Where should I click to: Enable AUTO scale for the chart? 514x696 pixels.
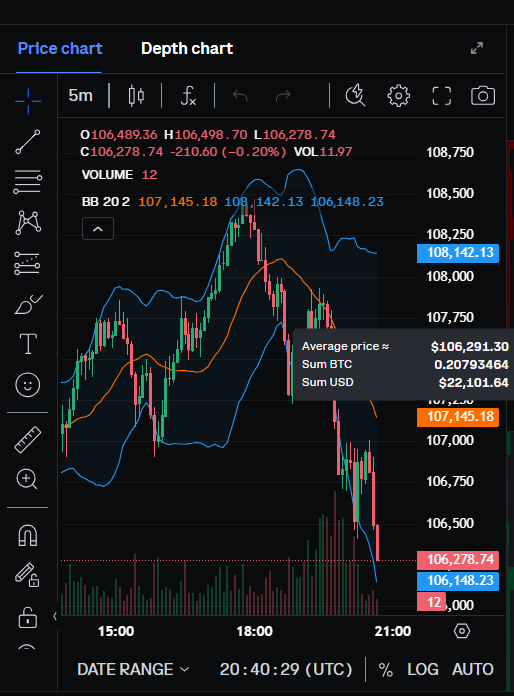[473, 669]
